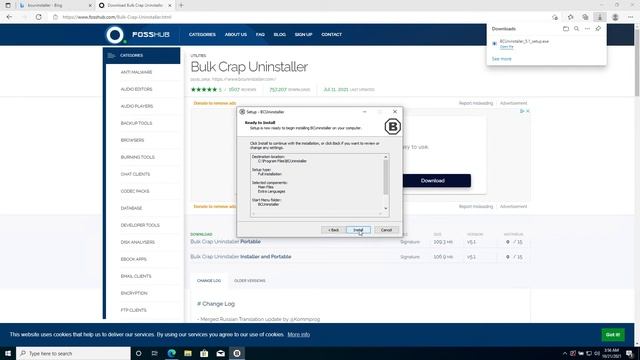Refresh the browser page
The height and width of the screenshot is (360, 640).
[39, 17]
